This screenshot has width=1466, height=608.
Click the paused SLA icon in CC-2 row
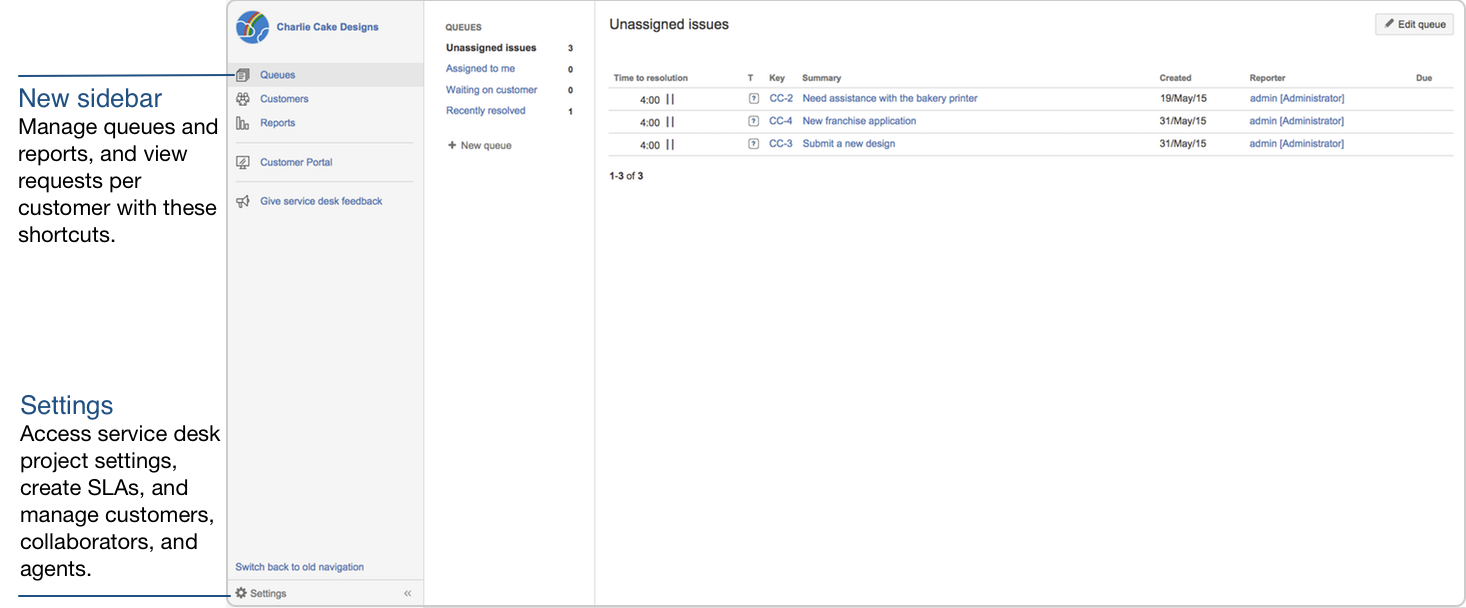[670, 99]
